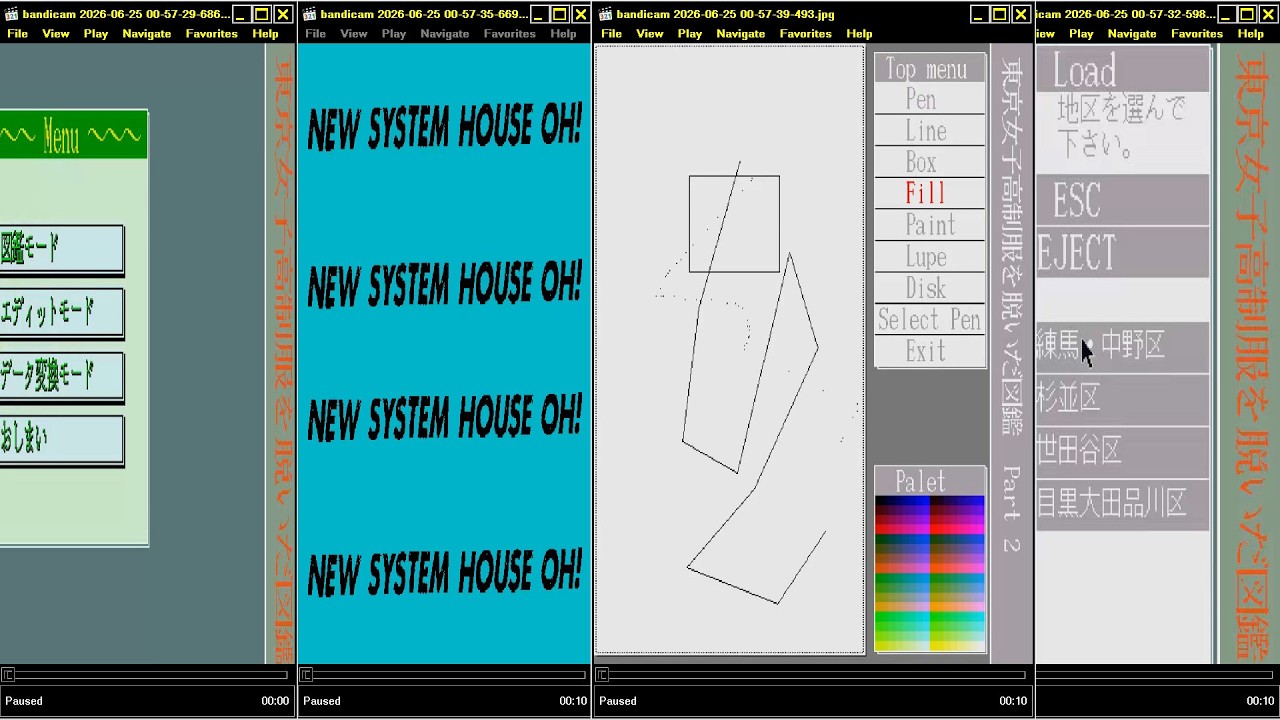Open Navigate menu in the 00-57-29 window

tap(147, 33)
